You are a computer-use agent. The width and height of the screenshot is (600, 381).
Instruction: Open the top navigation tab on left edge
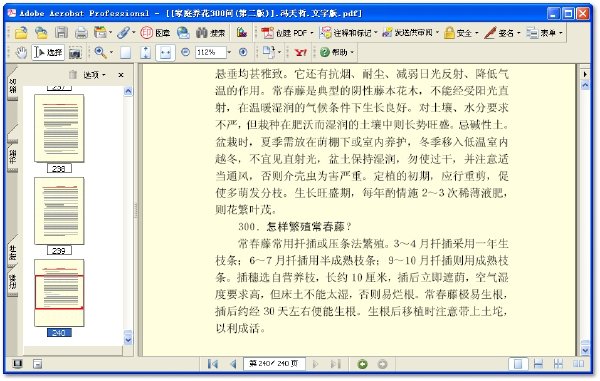point(13,85)
